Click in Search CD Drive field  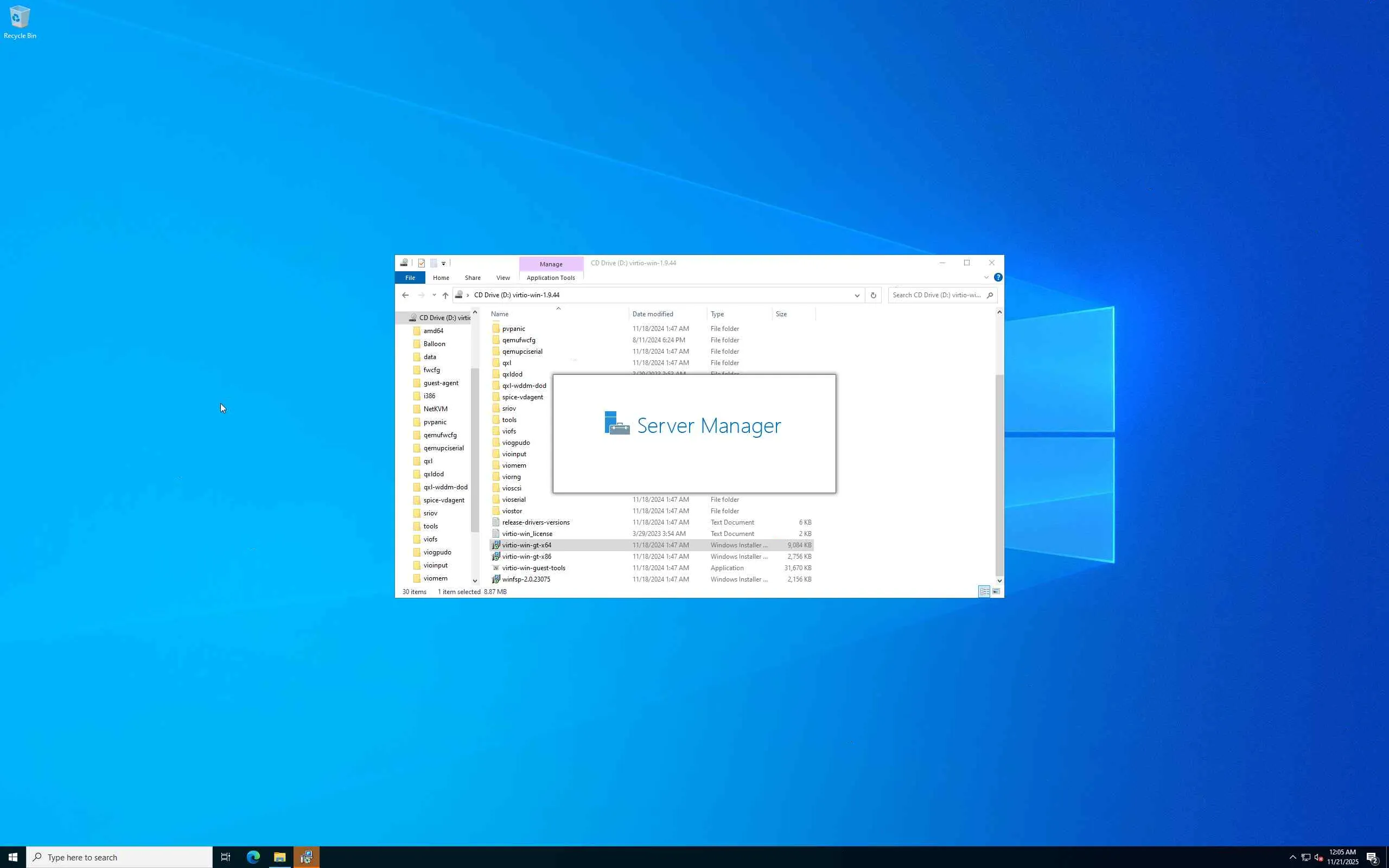(x=936, y=295)
